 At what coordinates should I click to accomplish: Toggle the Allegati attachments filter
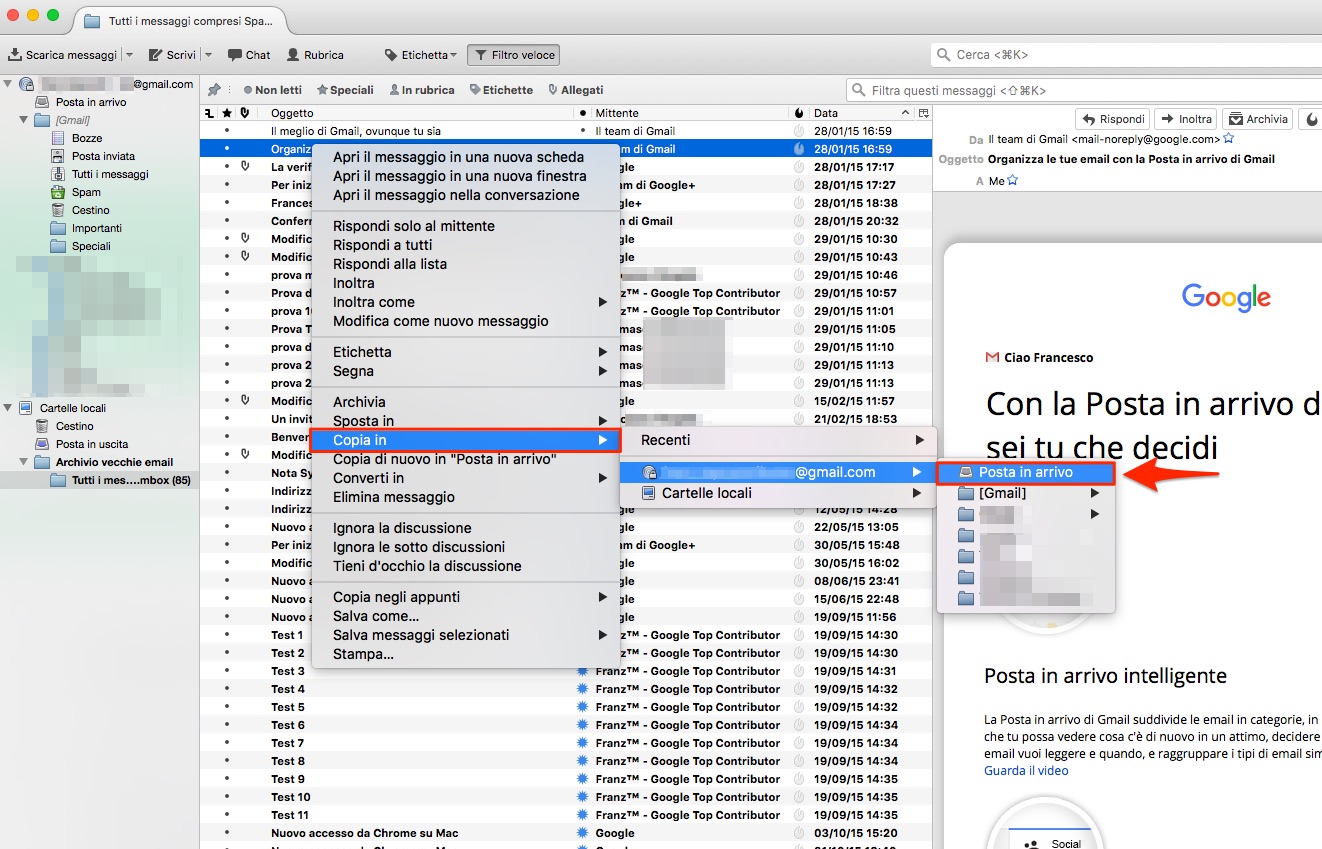pyautogui.click(x=576, y=90)
